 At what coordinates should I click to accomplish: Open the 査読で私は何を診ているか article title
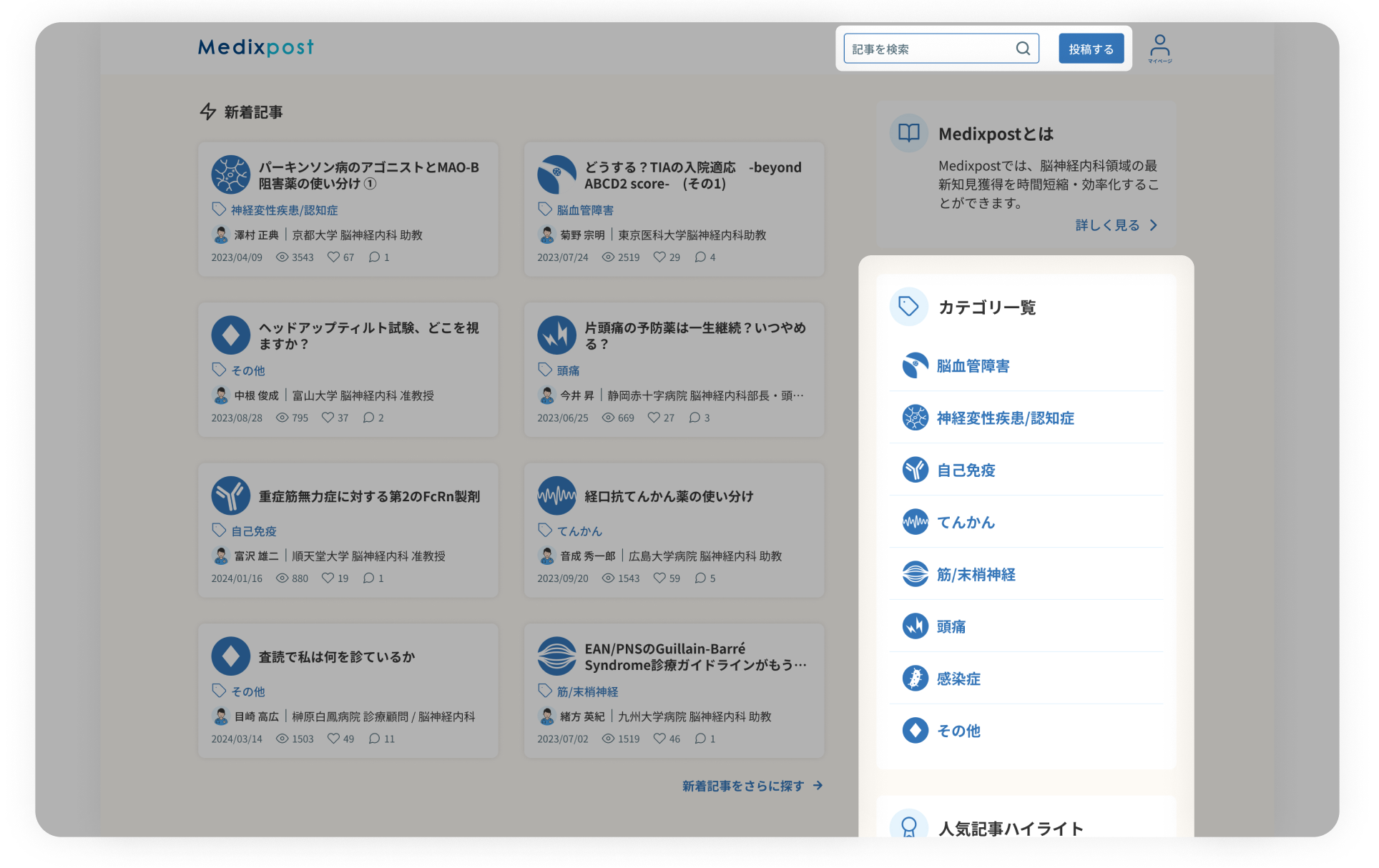(337, 656)
